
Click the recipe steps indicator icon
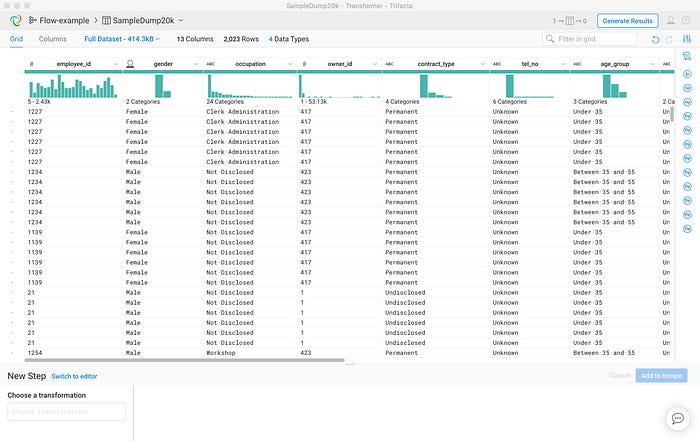[x=569, y=21]
